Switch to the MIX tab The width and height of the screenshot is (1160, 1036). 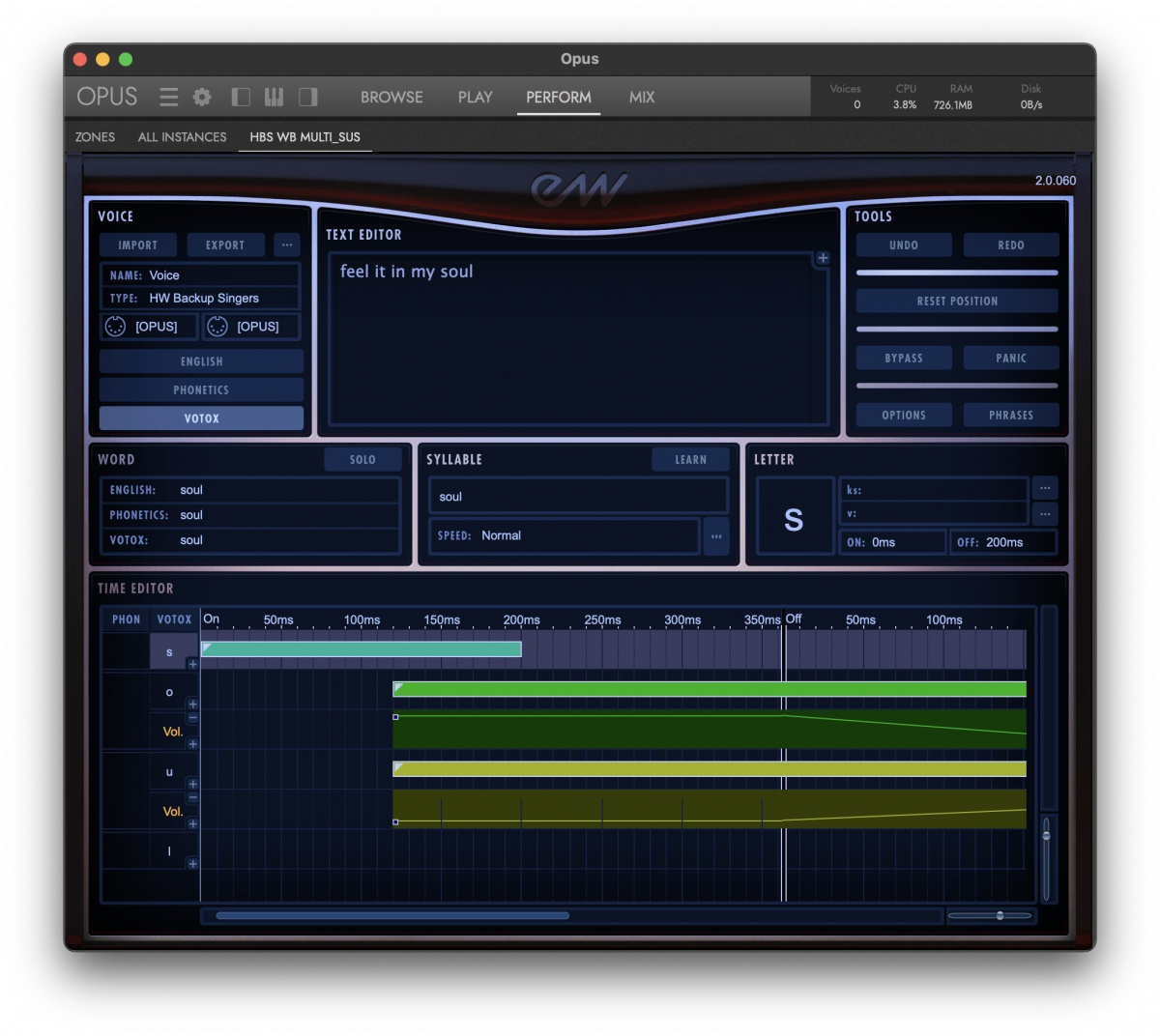pyautogui.click(x=642, y=98)
